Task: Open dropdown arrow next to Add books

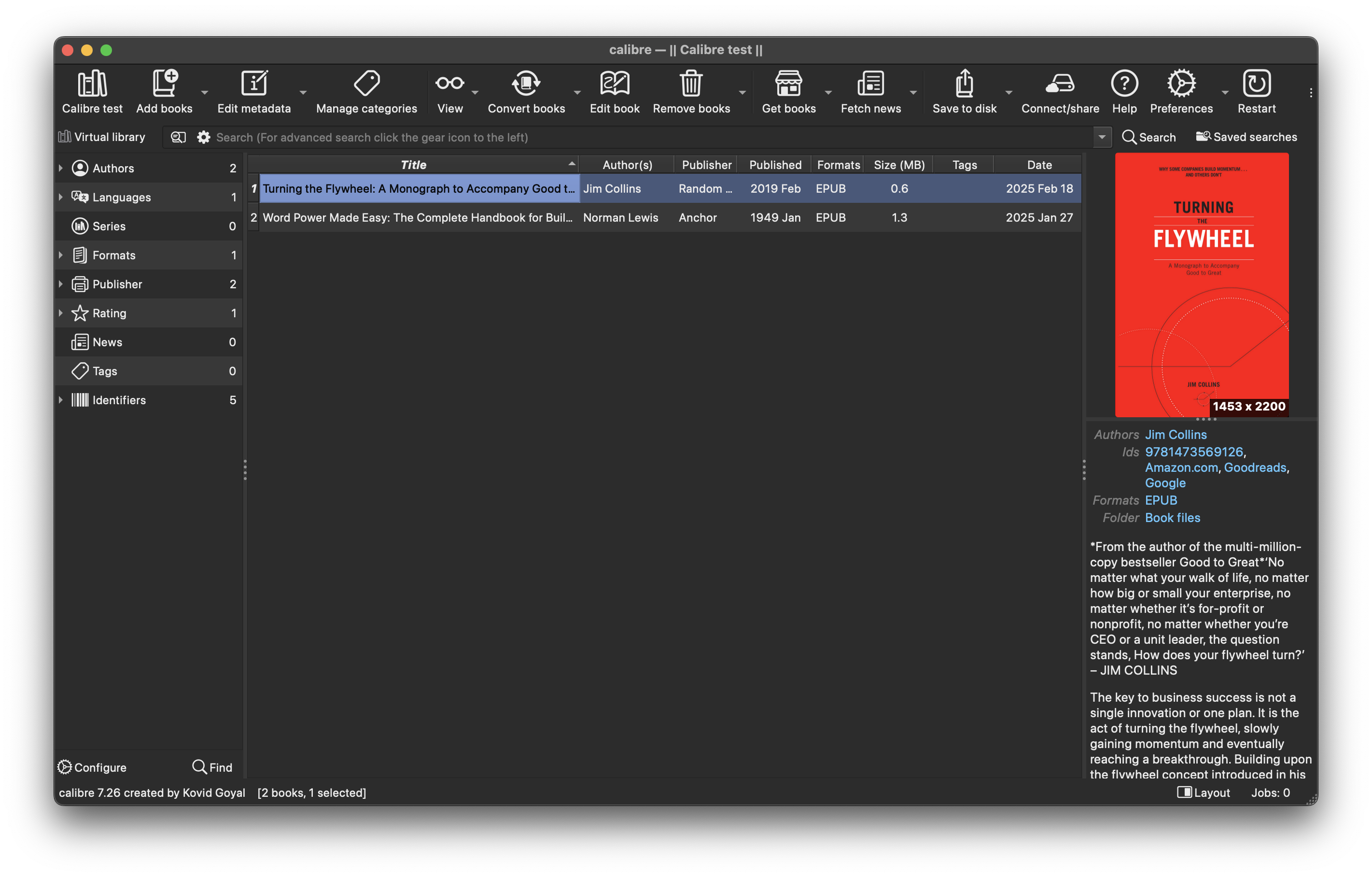Action: pyautogui.click(x=205, y=92)
